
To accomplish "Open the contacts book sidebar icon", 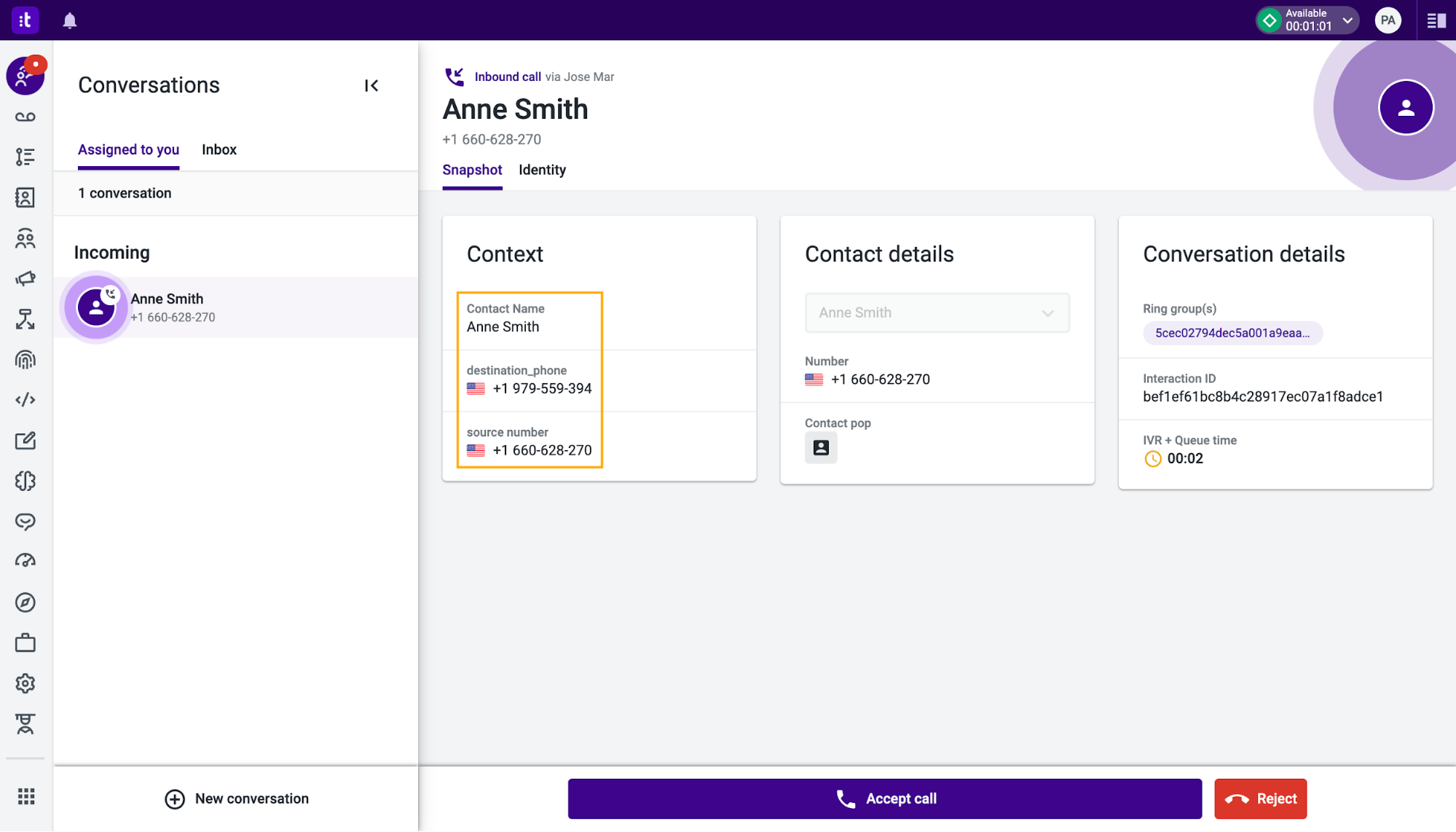I will click(25, 197).
